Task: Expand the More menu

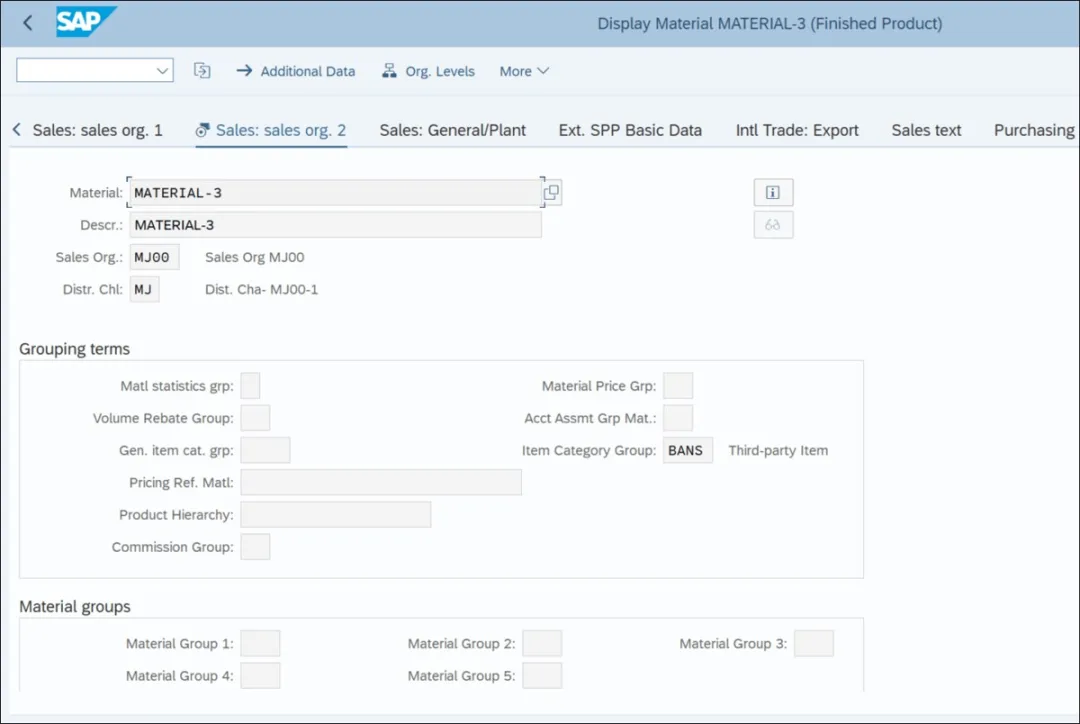Action: (x=524, y=71)
